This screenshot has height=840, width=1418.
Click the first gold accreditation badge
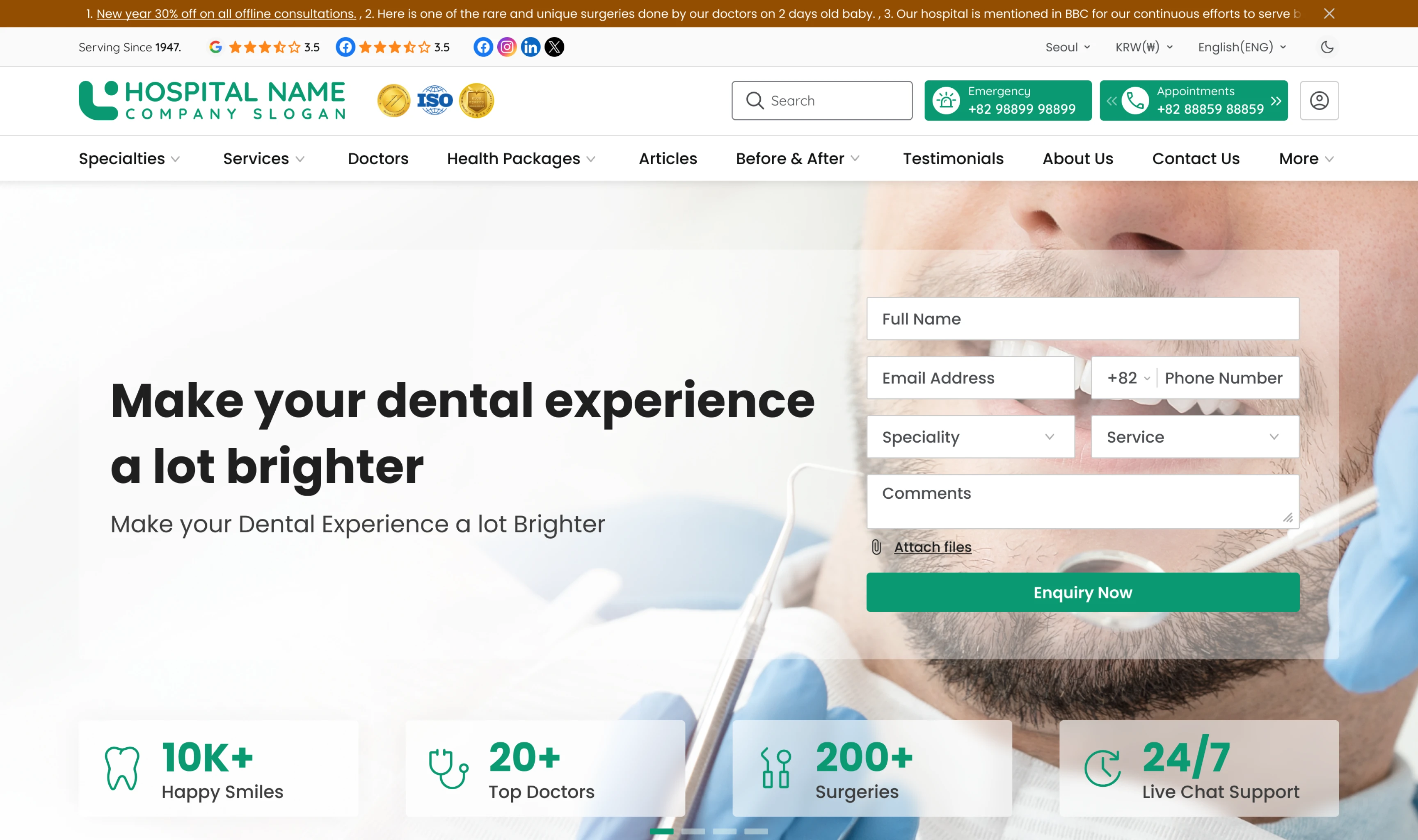393,100
